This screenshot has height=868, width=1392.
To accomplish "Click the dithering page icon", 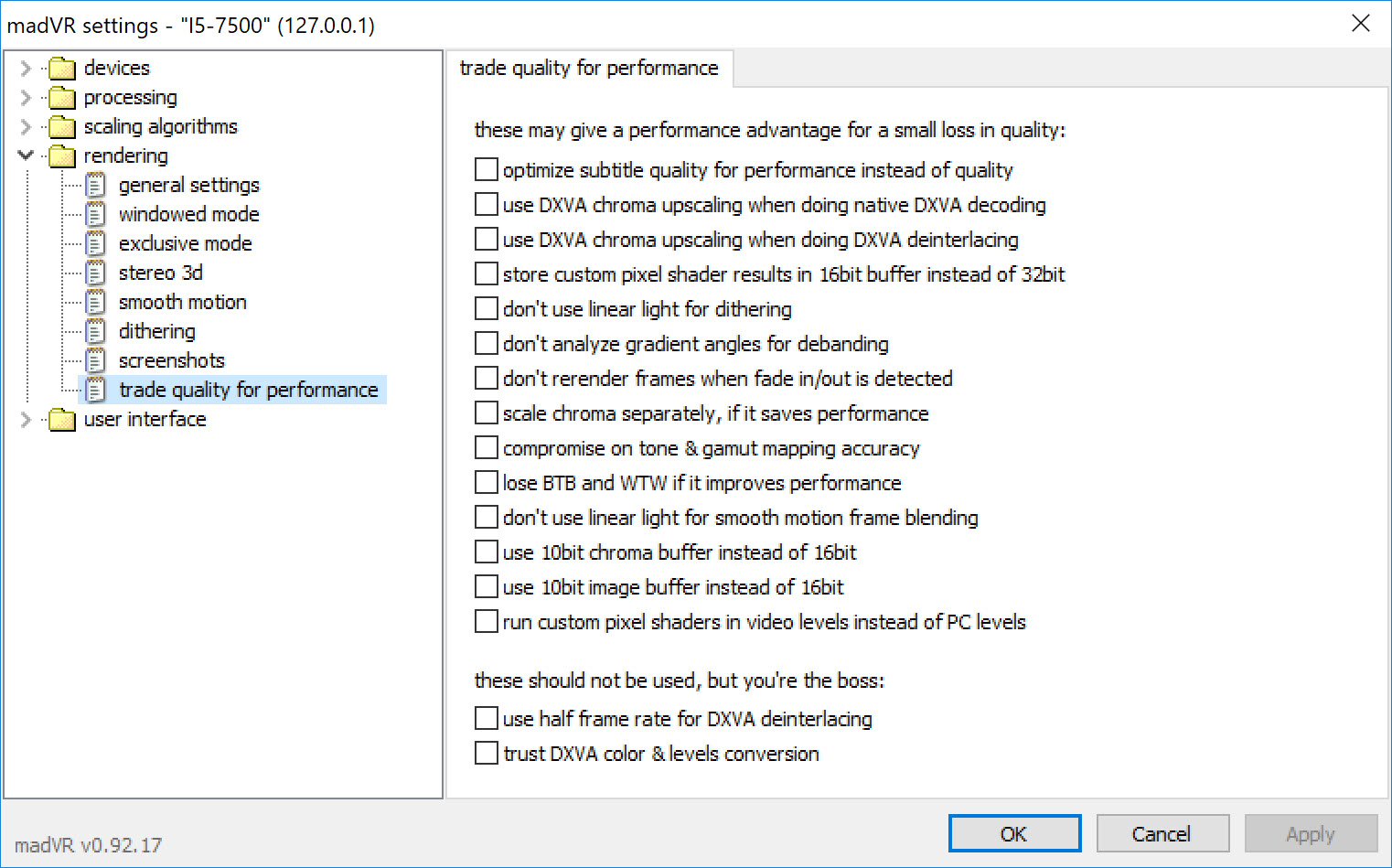I will tap(96, 332).
